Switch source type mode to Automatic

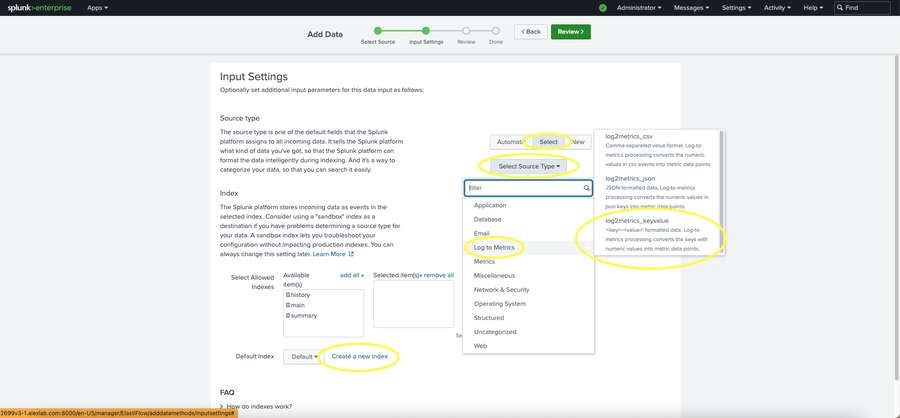coord(508,142)
